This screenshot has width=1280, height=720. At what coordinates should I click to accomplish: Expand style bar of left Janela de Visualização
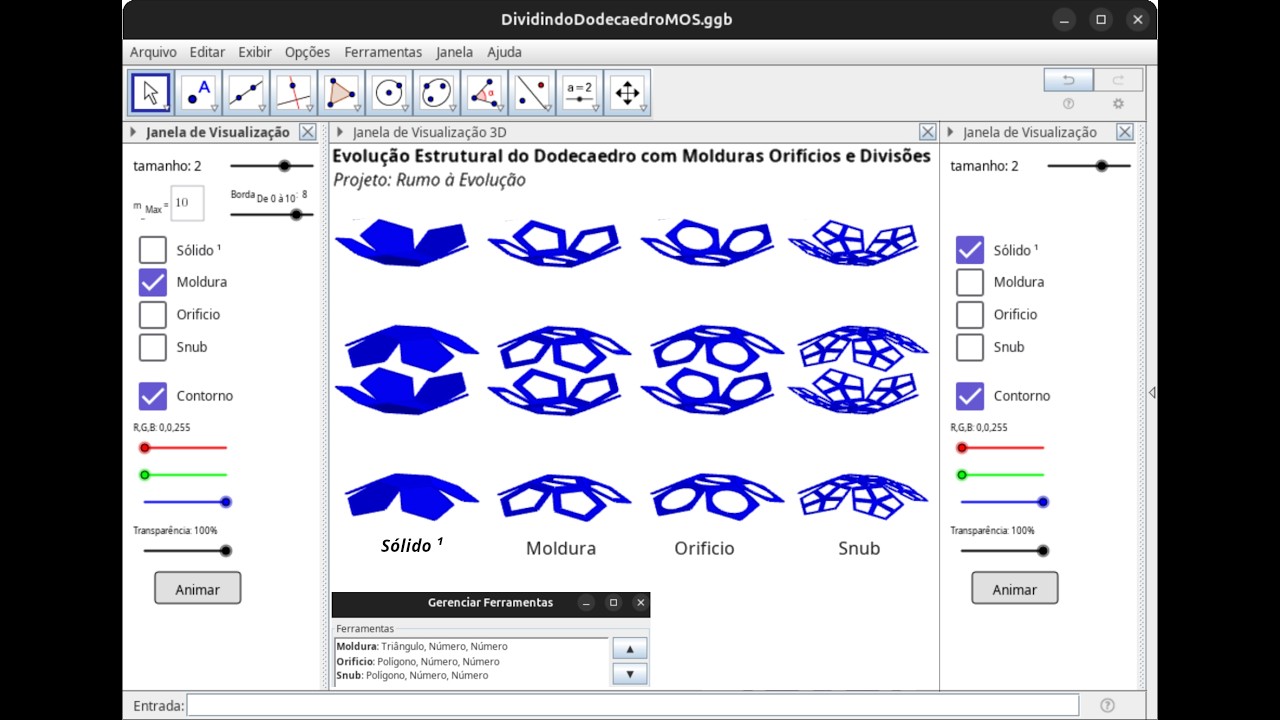[x=133, y=132]
